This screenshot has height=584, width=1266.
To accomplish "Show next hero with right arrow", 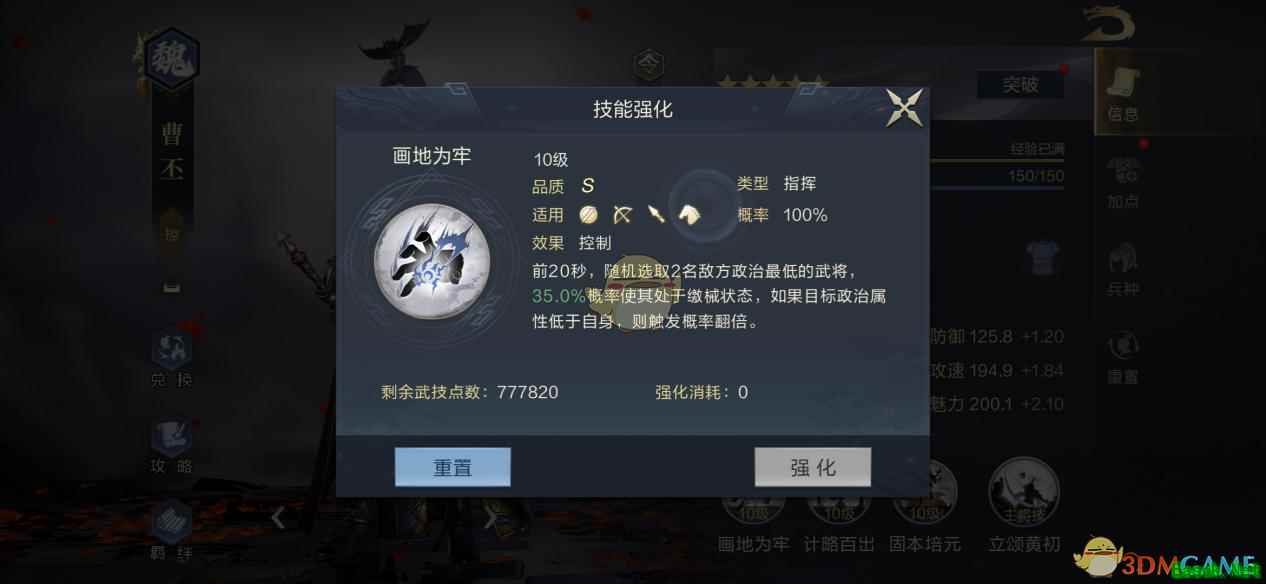I will (x=490, y=517).
